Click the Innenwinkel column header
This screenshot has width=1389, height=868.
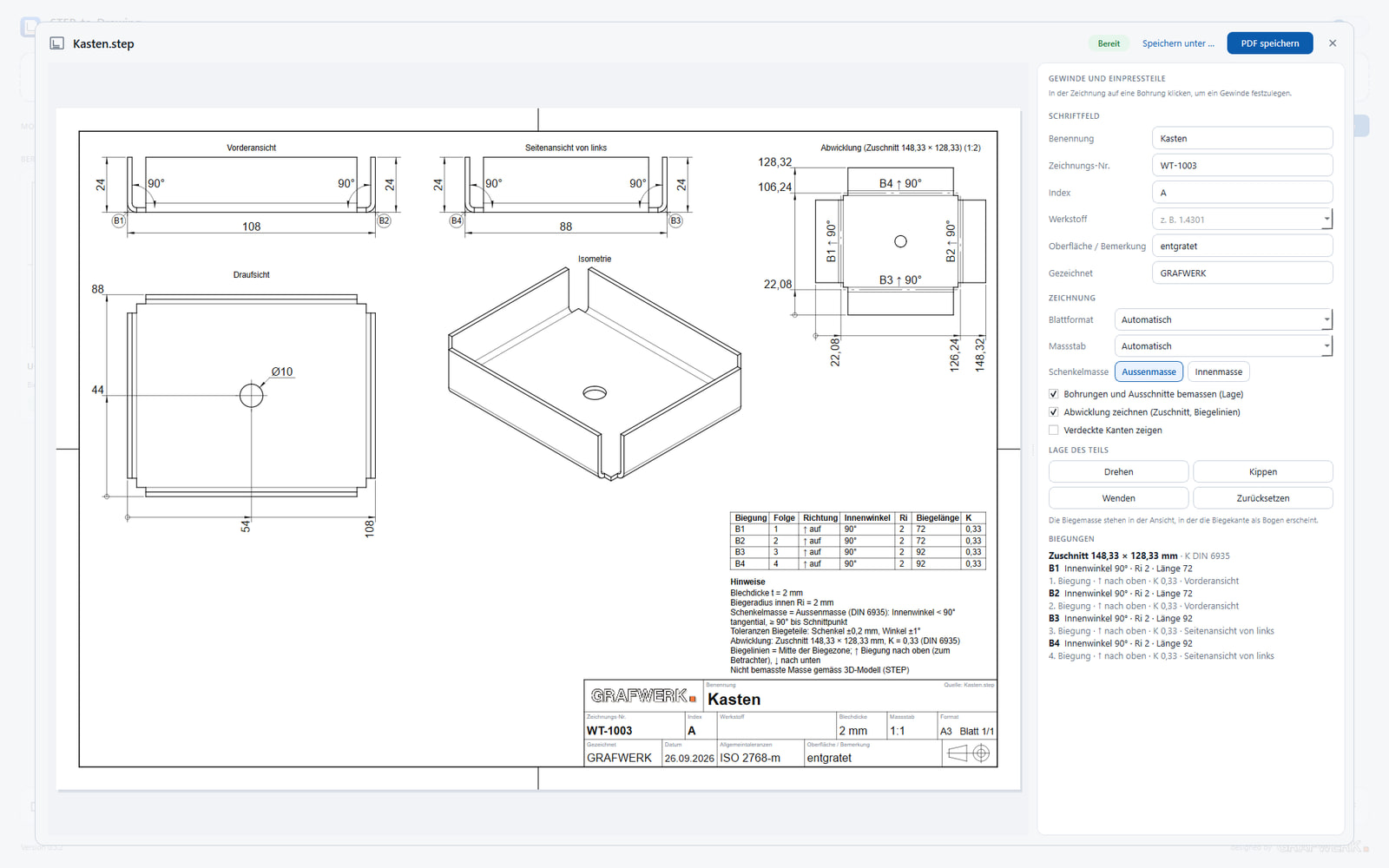(867, 517)
